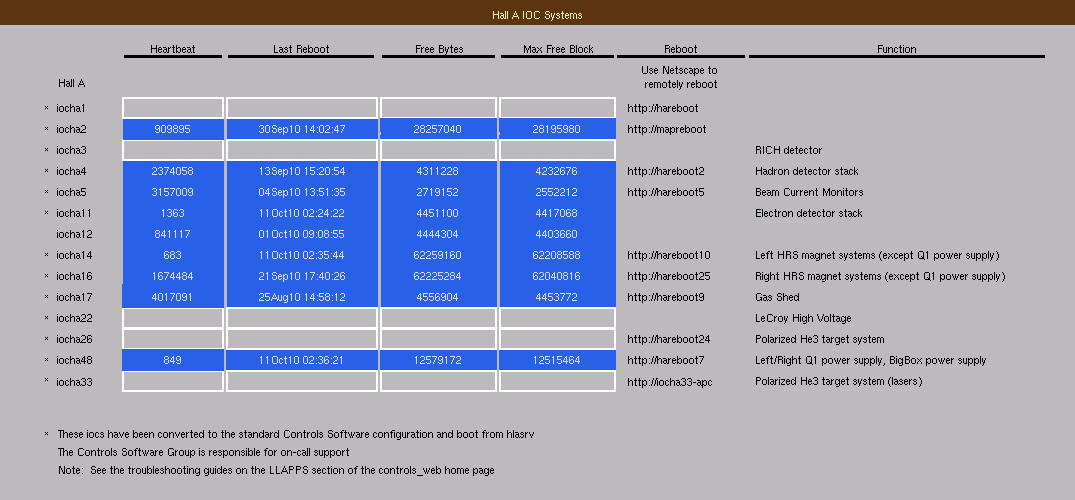
Task: Click last reboot 11Oct10 02:35:44
Action: 302,255
